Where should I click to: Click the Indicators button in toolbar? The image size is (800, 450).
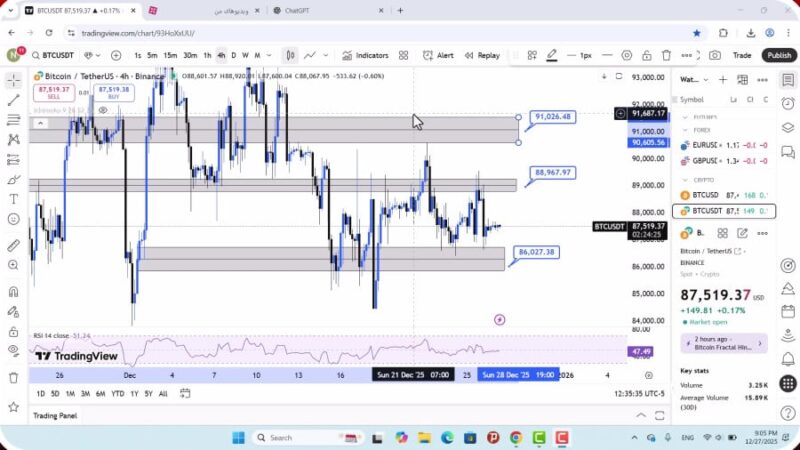tap(365, 56)
